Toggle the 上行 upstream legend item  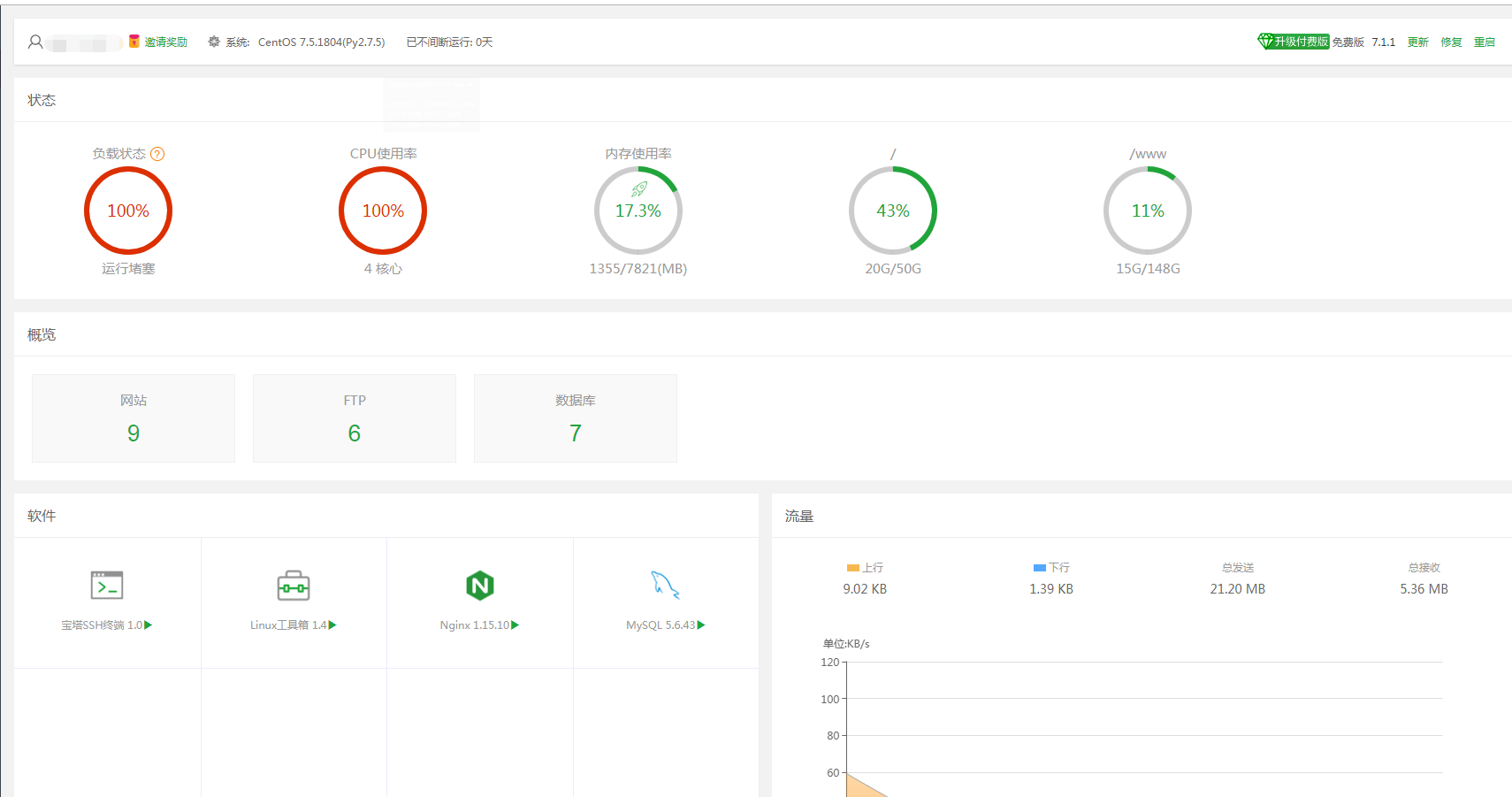pos(865,568)
